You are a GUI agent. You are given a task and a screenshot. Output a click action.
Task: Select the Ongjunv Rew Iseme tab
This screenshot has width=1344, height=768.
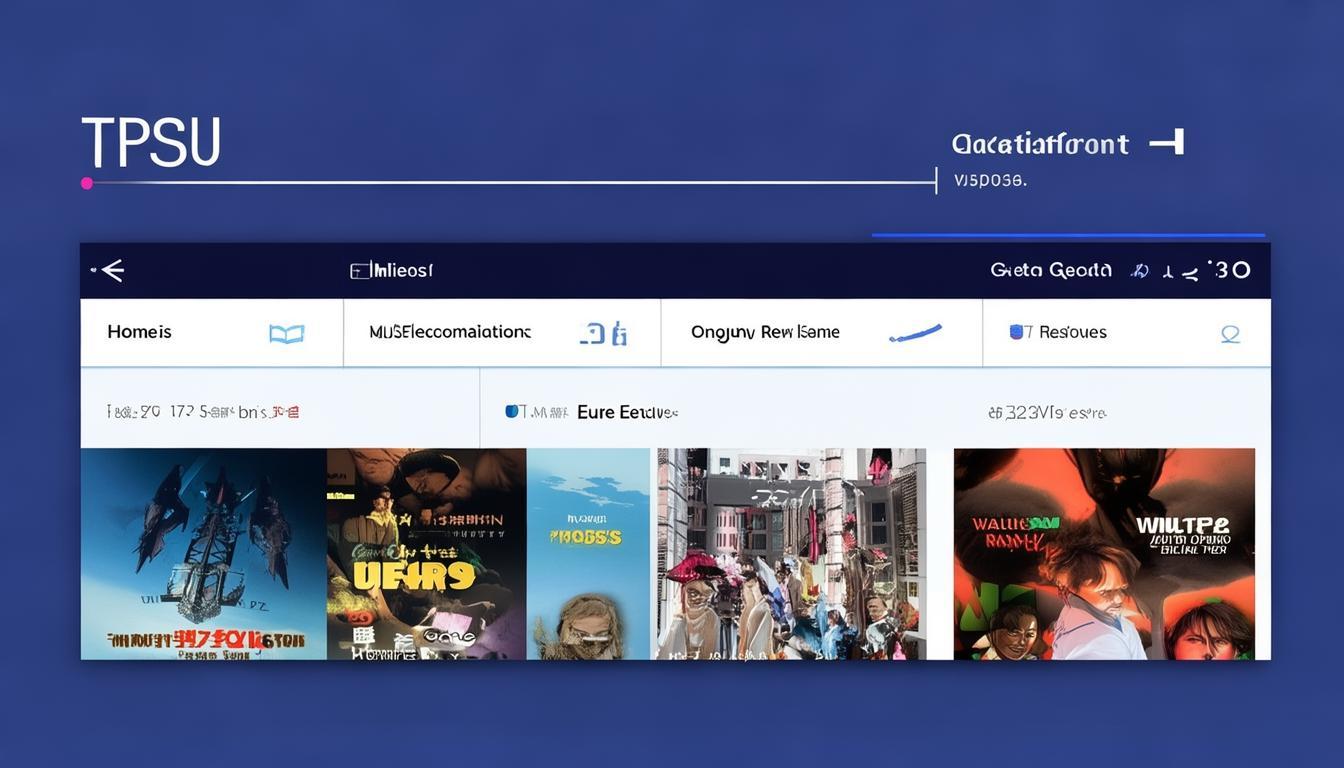(765, 332)
